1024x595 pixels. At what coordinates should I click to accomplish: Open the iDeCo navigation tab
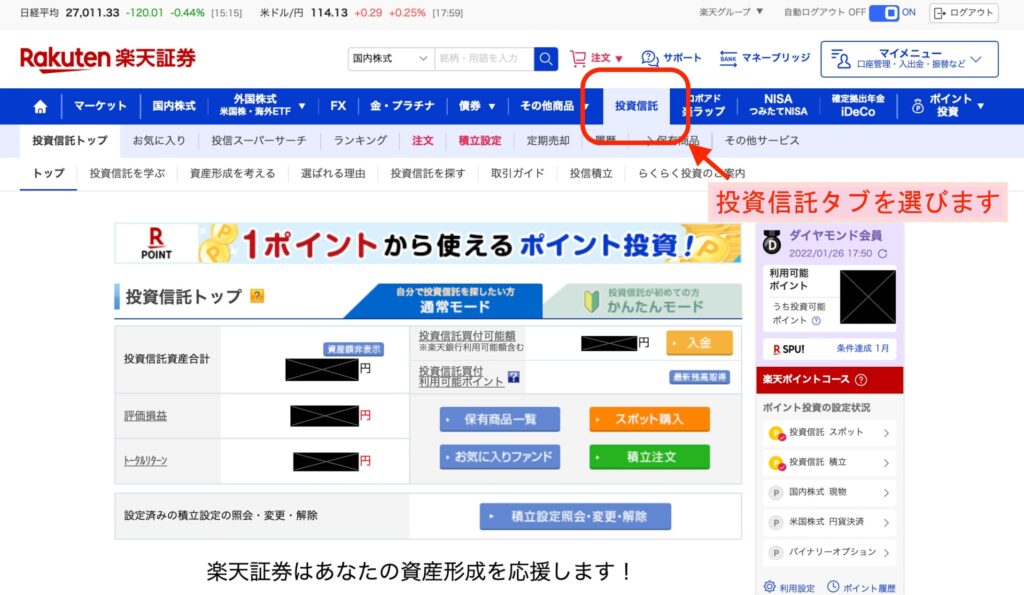(858, 106)
